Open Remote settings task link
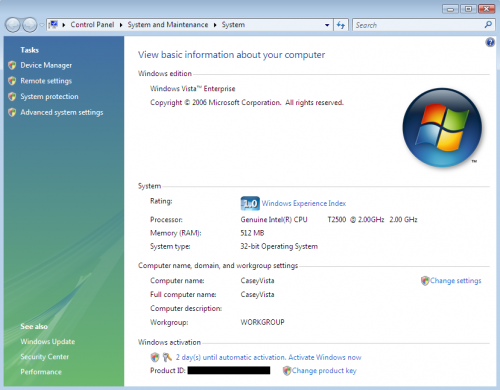This screenshot has height=390, width=500. point(46,81)
